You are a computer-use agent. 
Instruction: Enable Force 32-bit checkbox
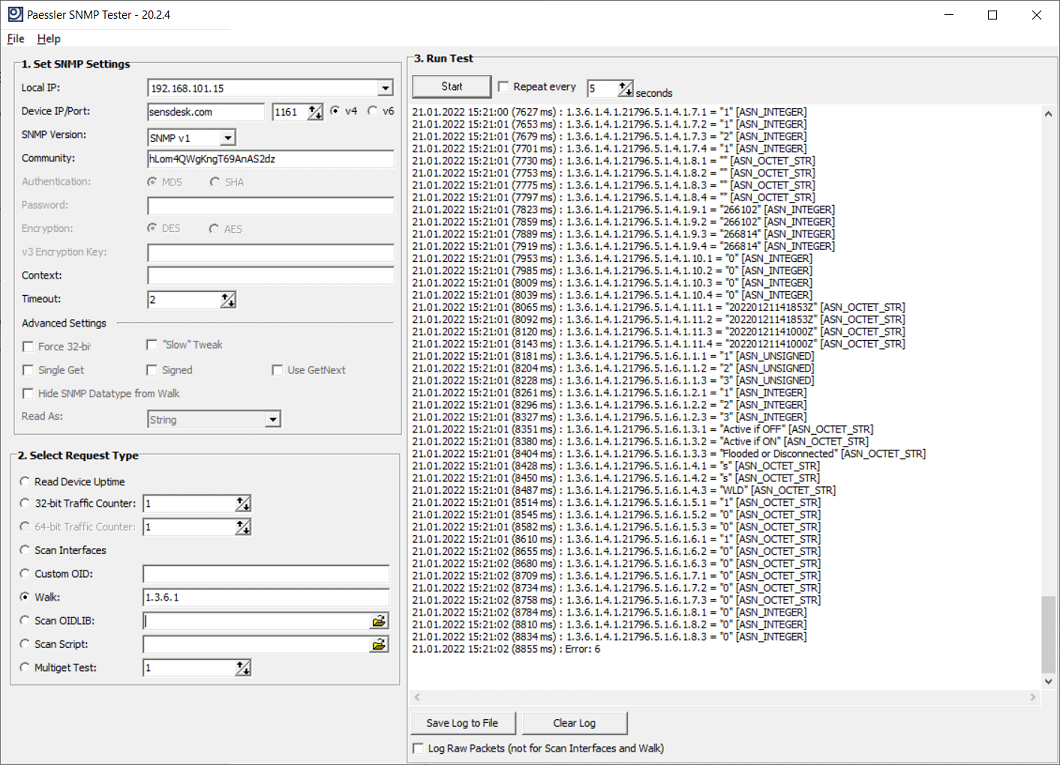point(28,347)
